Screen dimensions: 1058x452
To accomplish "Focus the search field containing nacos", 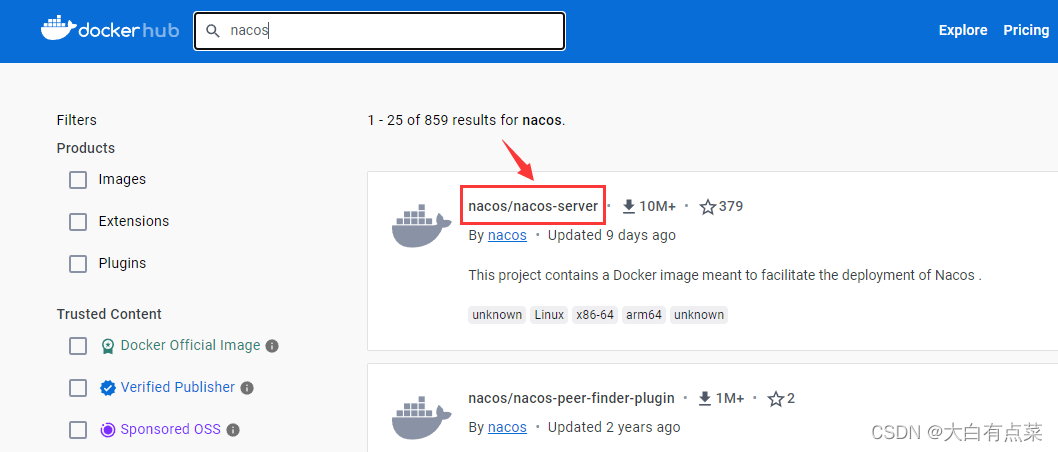I will (379, 31).
